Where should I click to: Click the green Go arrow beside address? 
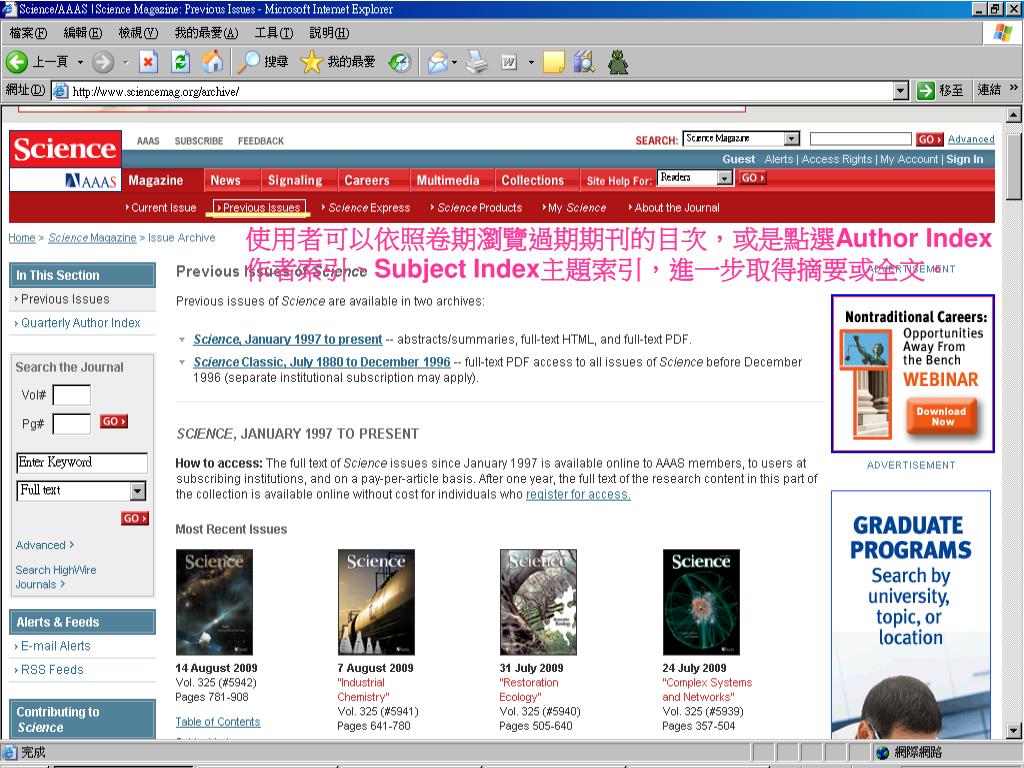[926, 91]
